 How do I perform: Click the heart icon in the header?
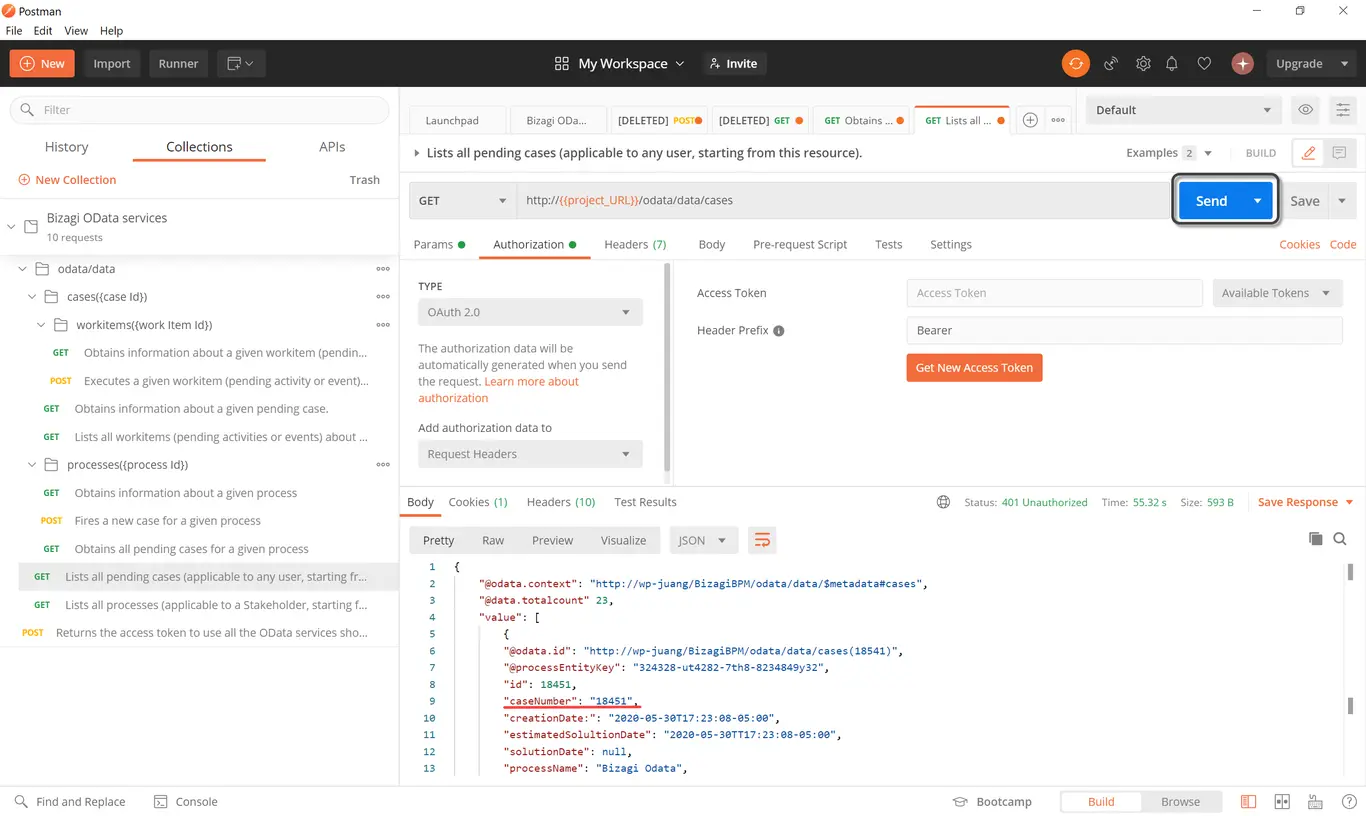coord(1204,63)
